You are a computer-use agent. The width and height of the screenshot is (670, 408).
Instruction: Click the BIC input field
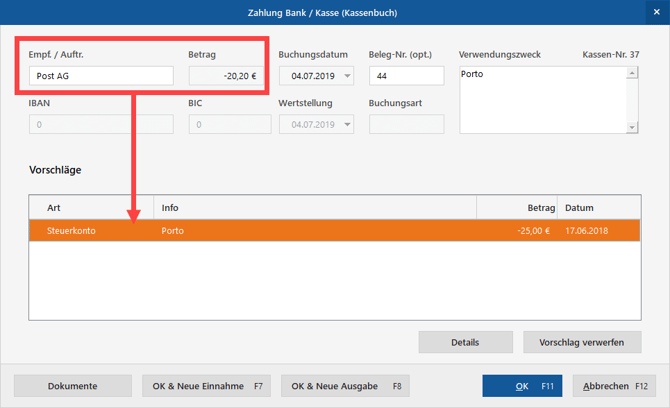point(229,125)
